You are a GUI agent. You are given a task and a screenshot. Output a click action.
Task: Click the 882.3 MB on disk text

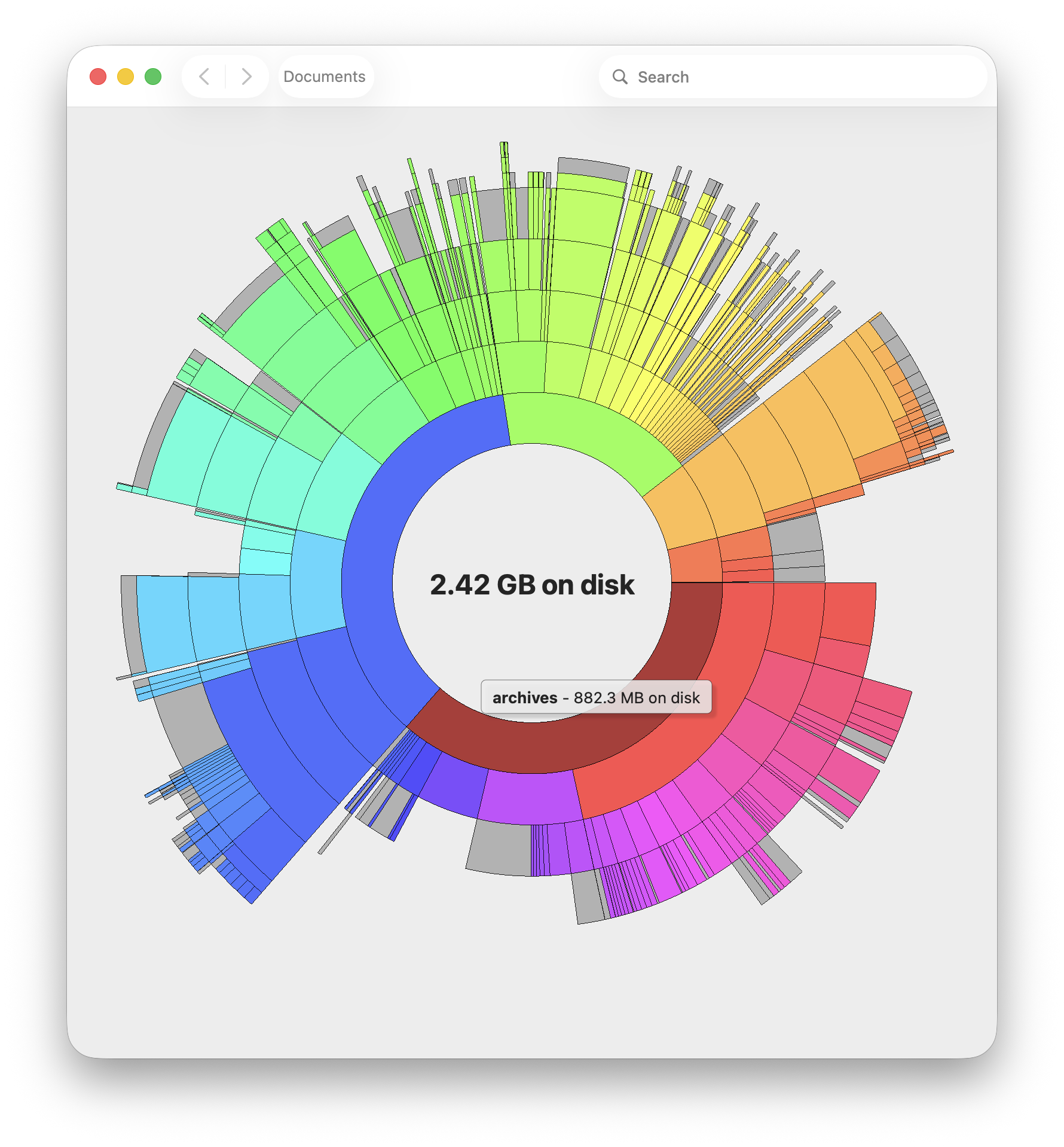pyautogui.click(x=637, y=697)
